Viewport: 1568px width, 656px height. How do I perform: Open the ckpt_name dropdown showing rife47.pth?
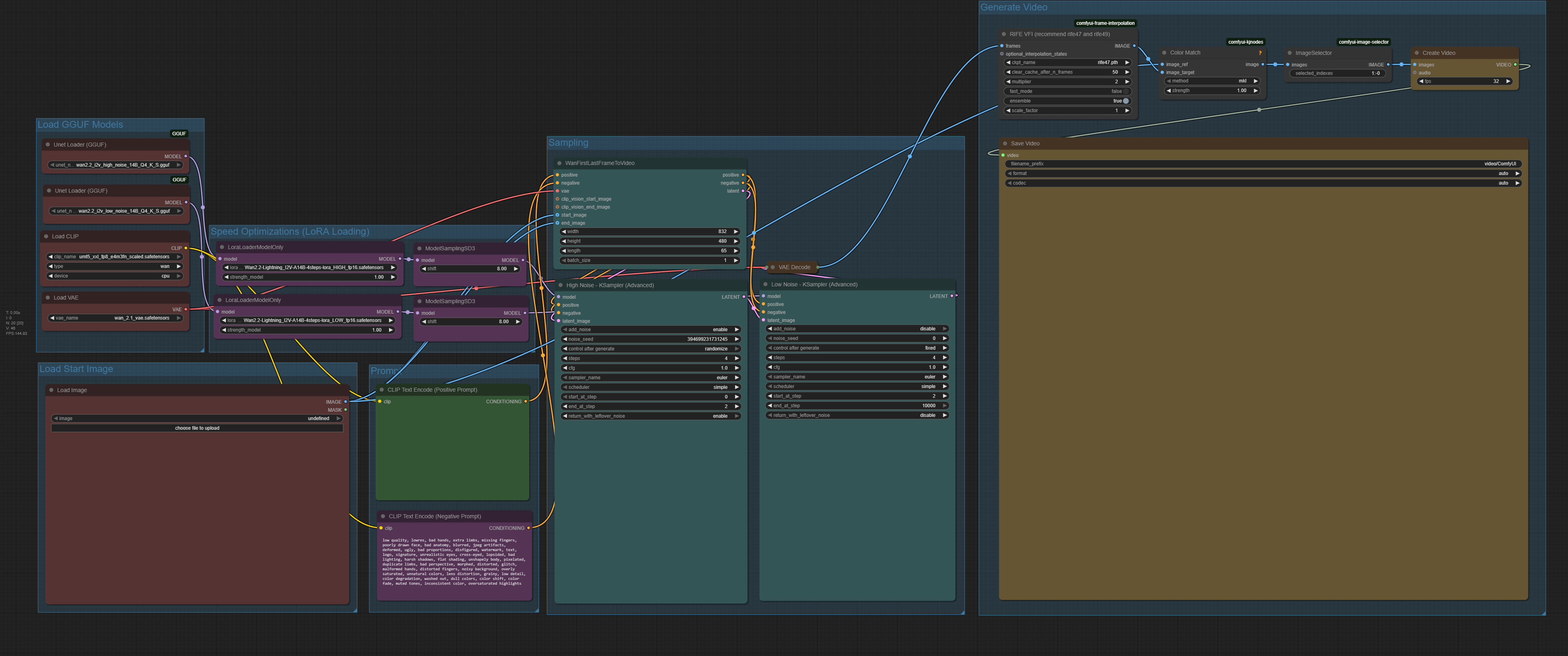pos(1068,62)
